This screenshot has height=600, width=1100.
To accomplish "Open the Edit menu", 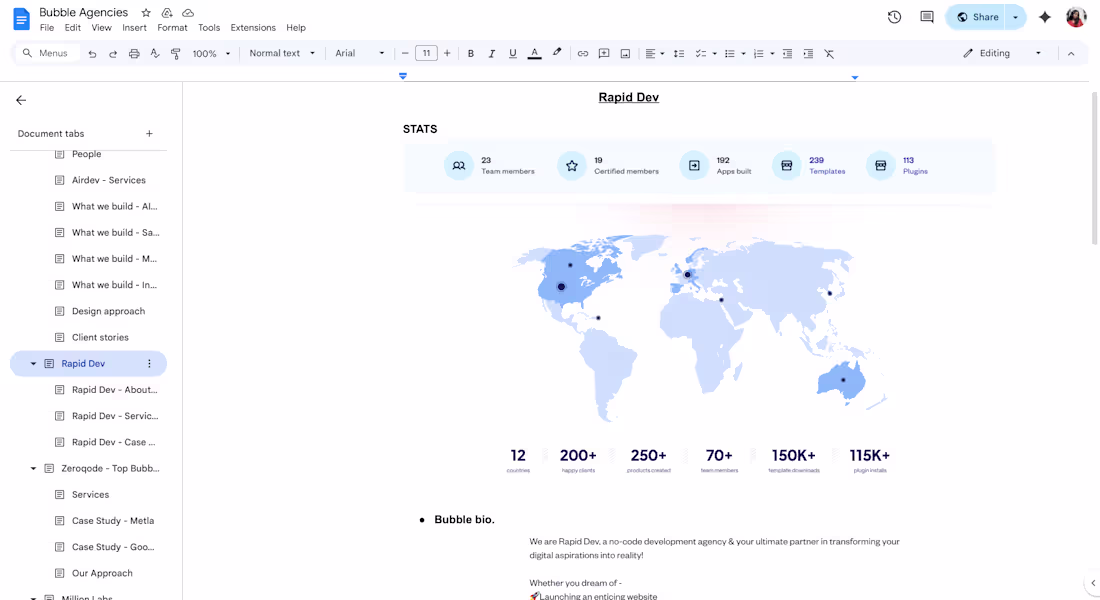I will tap(72, 28).
